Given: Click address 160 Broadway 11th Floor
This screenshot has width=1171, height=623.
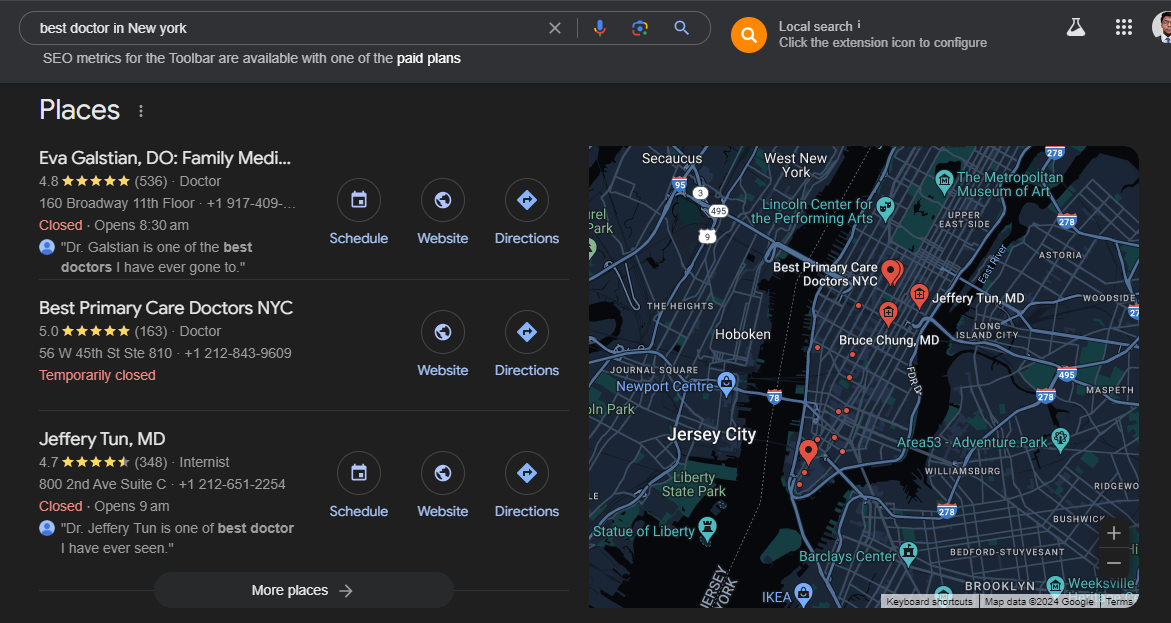Looking at the screenshot, I should pos(117,203).
